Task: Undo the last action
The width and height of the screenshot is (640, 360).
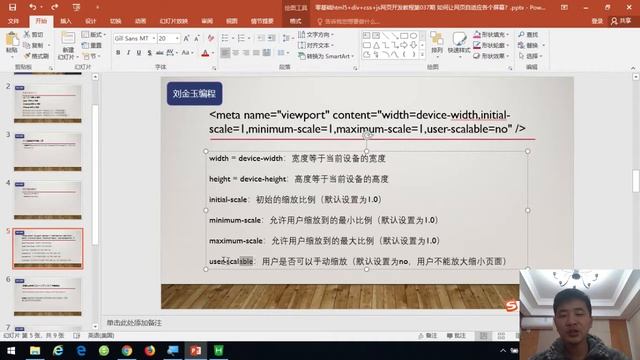Action: (x=32, y=7)
